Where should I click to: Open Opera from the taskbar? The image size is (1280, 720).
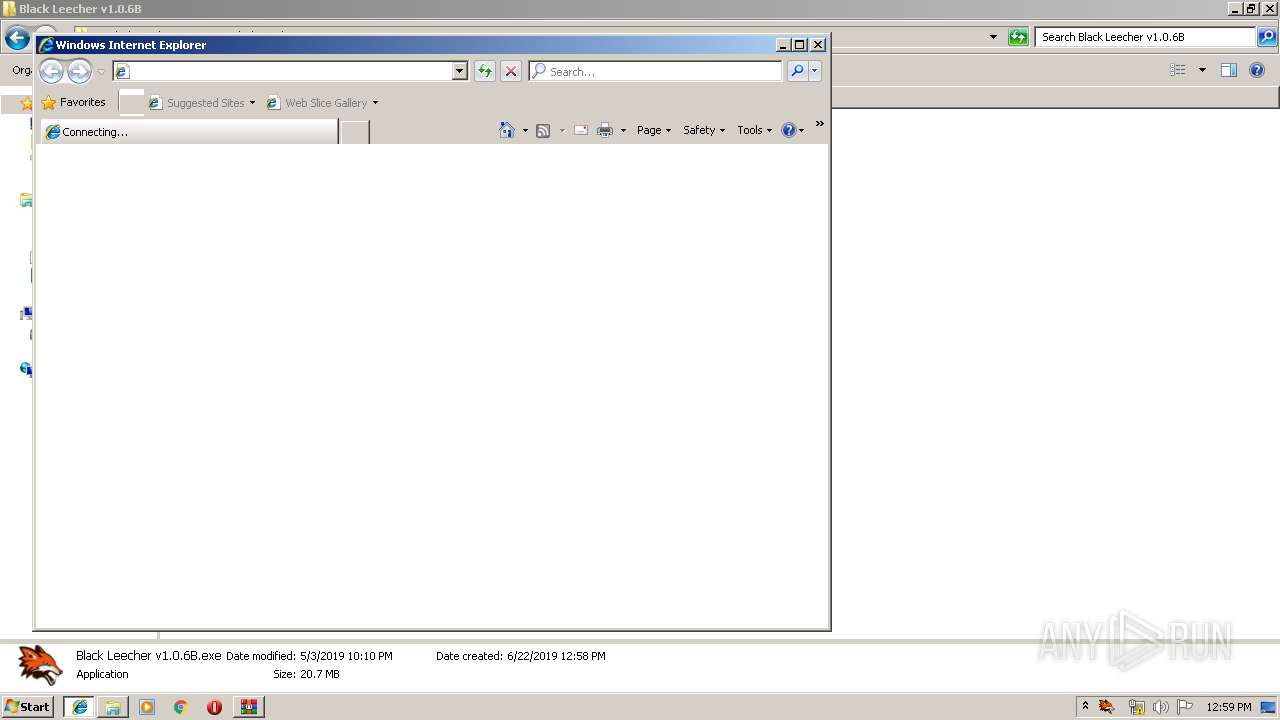214,707
